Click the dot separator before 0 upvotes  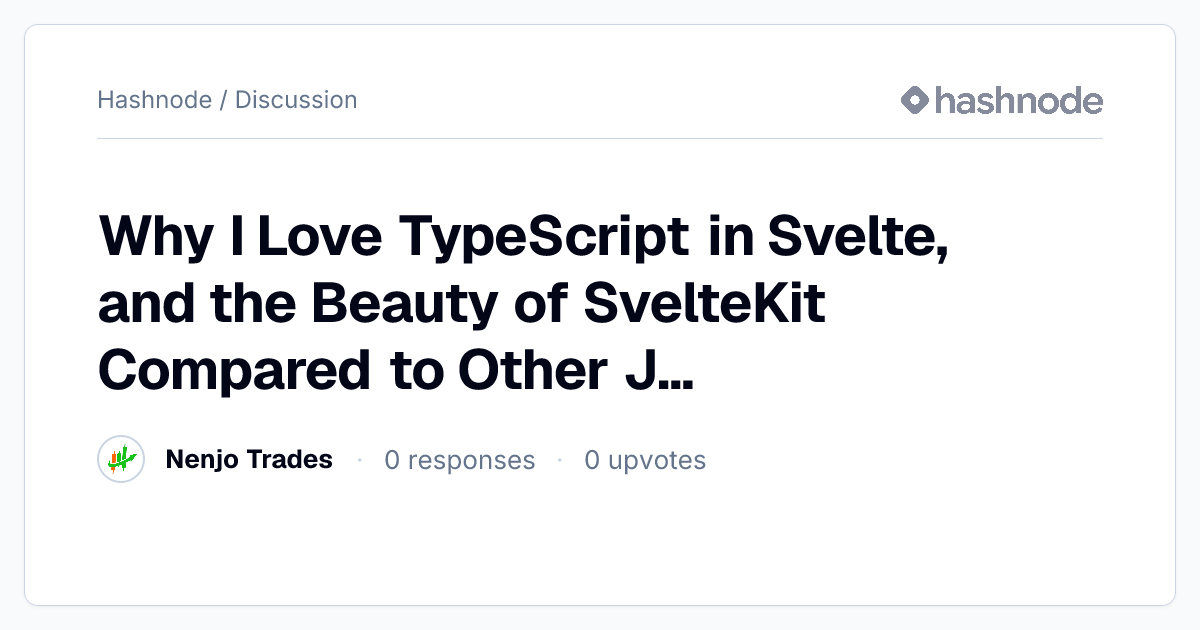pos(559,460)
